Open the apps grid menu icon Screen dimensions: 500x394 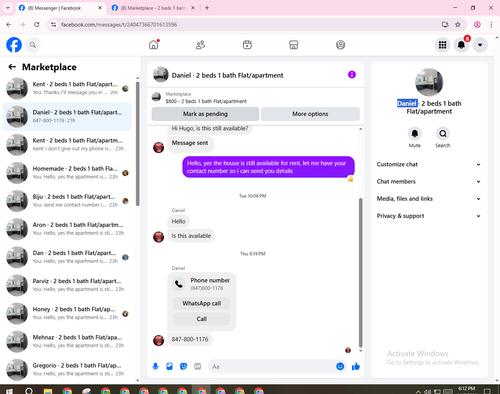[442, 45]
